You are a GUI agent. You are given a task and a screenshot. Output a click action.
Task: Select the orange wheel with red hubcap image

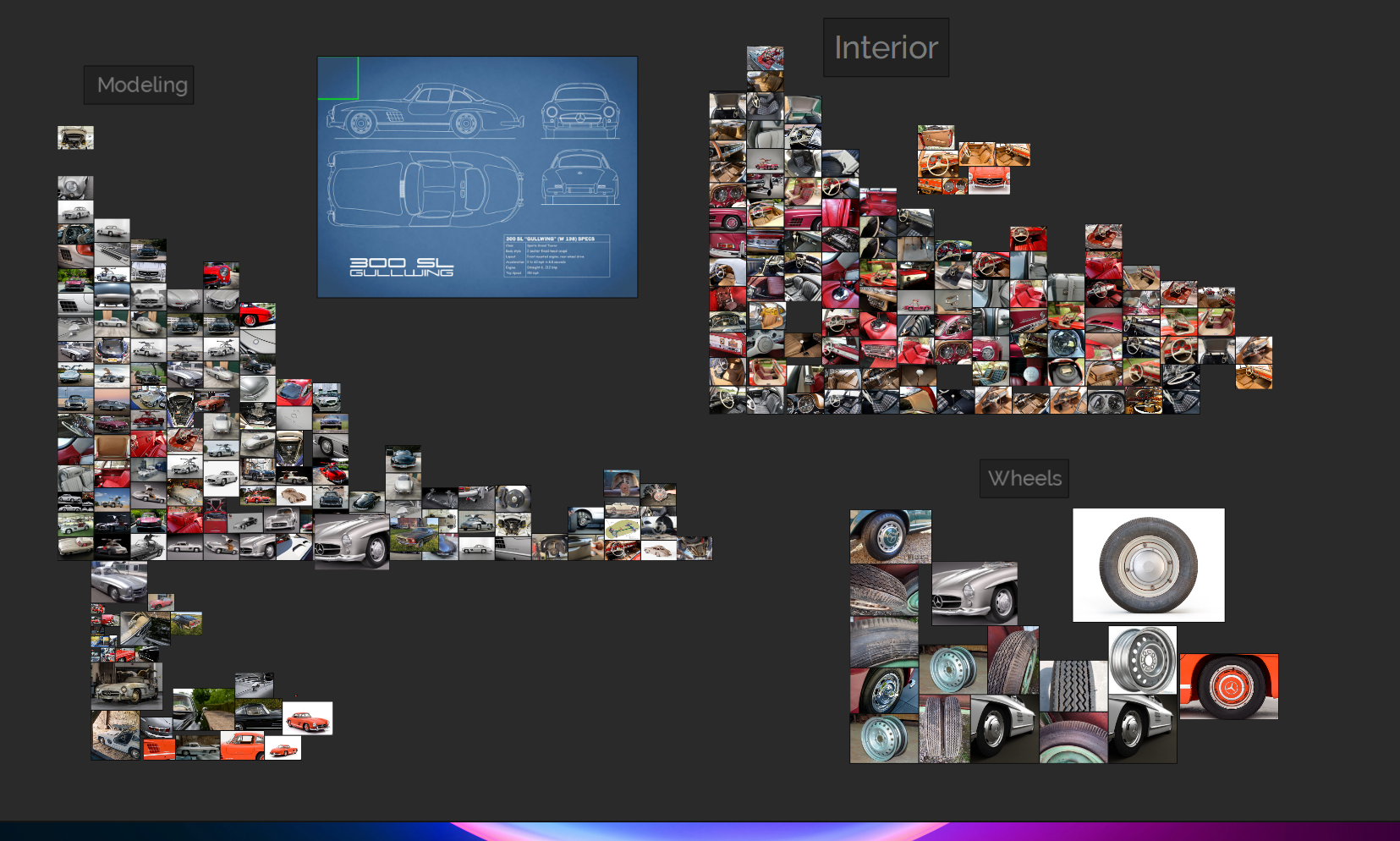1229,686
